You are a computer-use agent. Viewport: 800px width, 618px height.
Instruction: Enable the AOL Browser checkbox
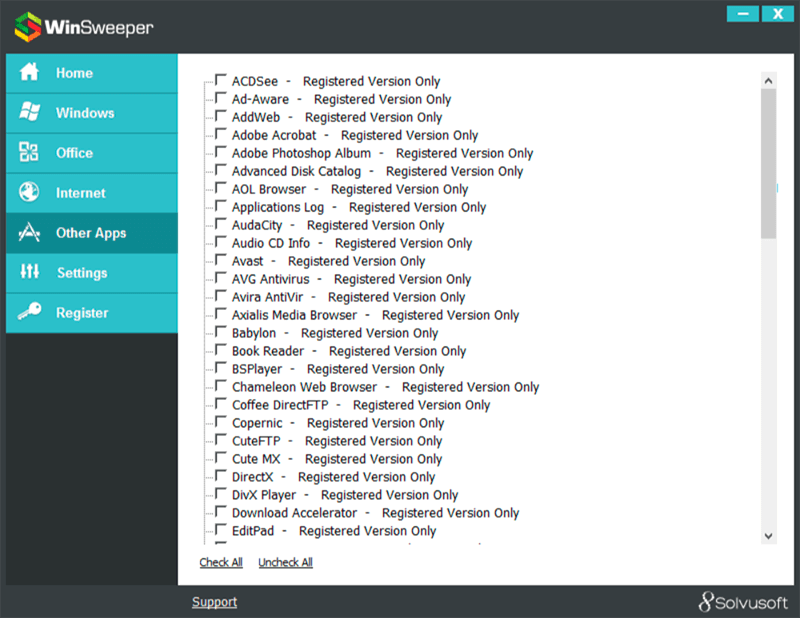point(220,188)
